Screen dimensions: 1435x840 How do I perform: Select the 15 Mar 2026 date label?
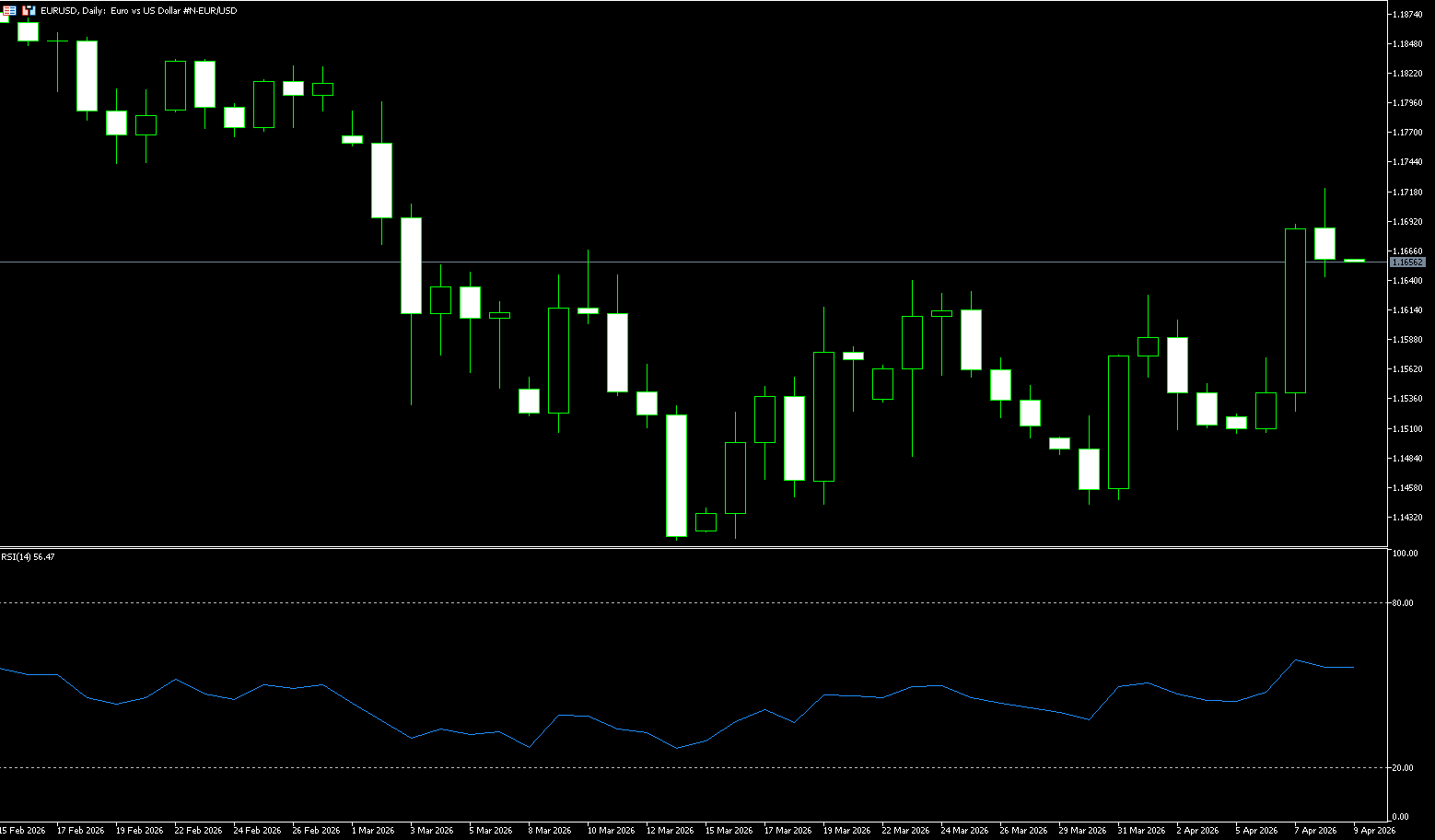tap(729, 831)
